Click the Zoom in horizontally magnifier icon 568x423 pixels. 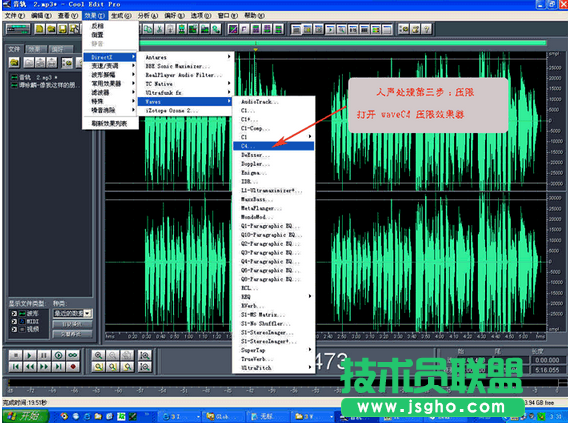(98, 355)
